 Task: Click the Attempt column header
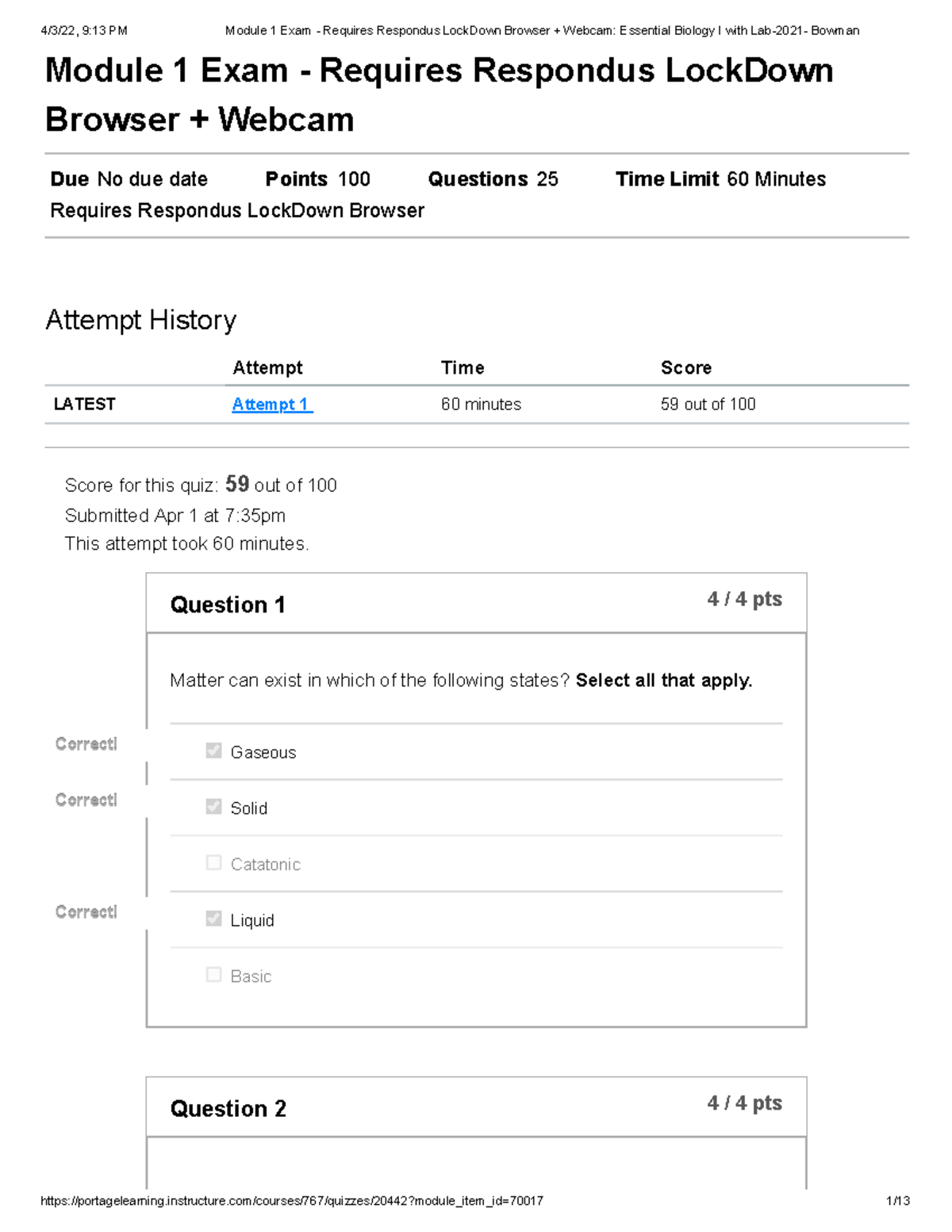(267, 367)
